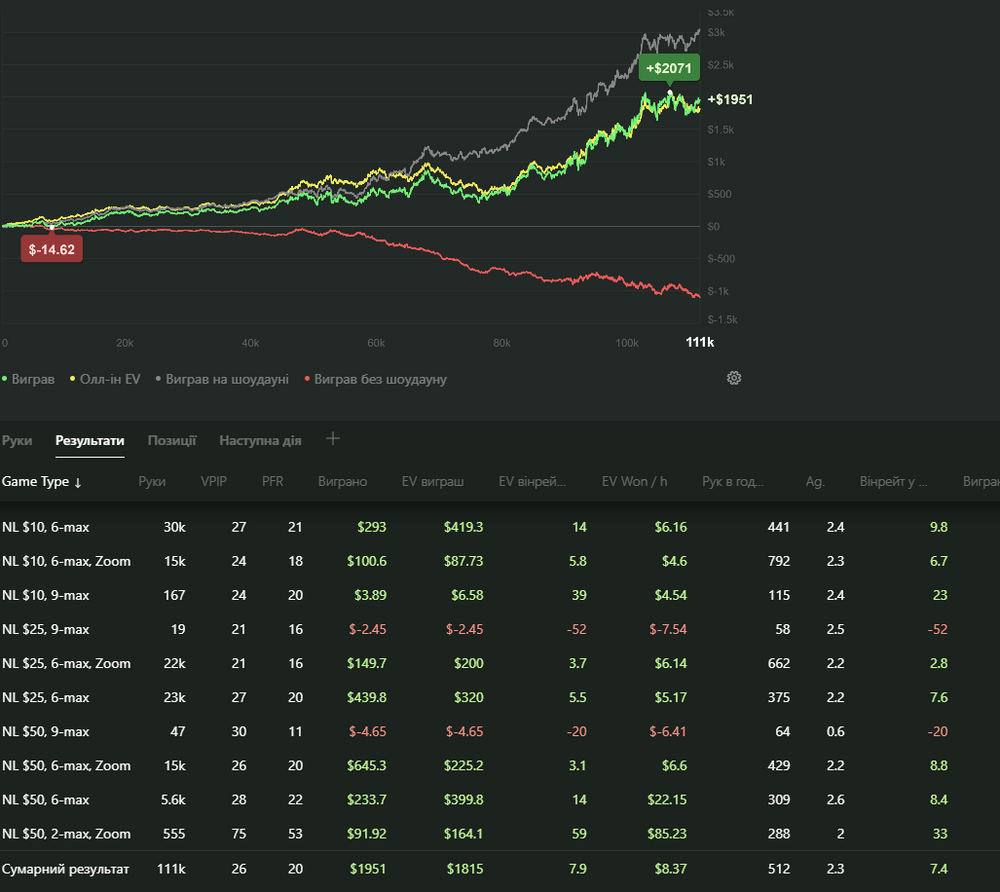Toggle the green Виграв legend series

coord(31,379)
